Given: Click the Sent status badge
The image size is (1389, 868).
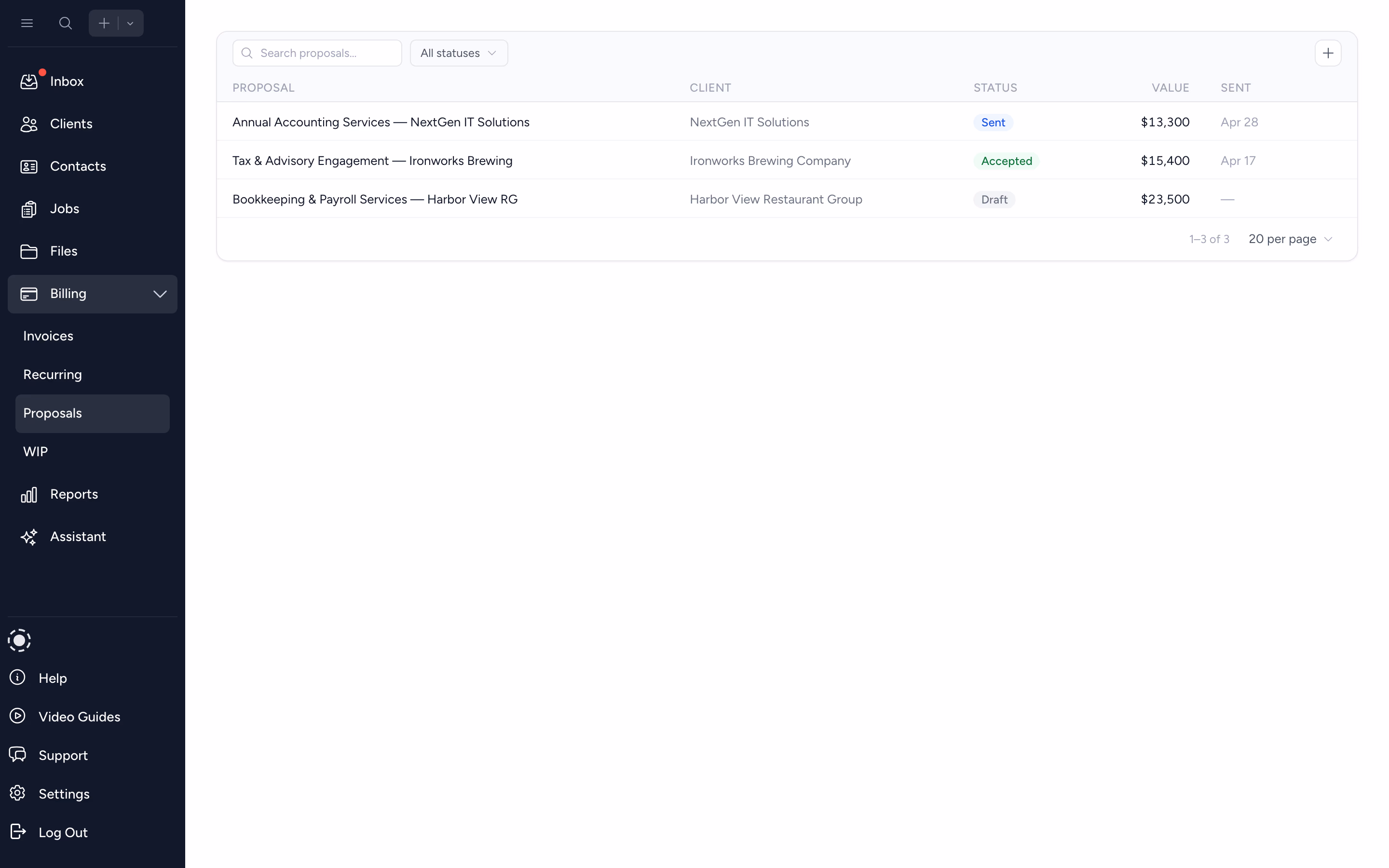Looking at the screenshot, I should (x=993, y=123).
